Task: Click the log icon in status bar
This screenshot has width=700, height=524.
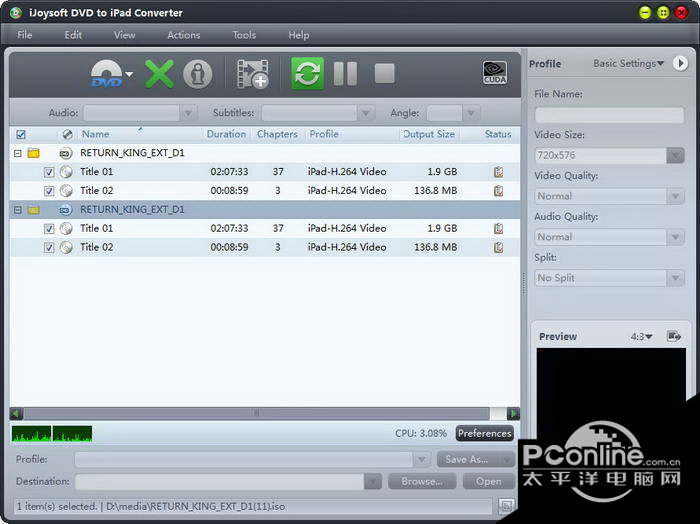Action: click(506, 506)
